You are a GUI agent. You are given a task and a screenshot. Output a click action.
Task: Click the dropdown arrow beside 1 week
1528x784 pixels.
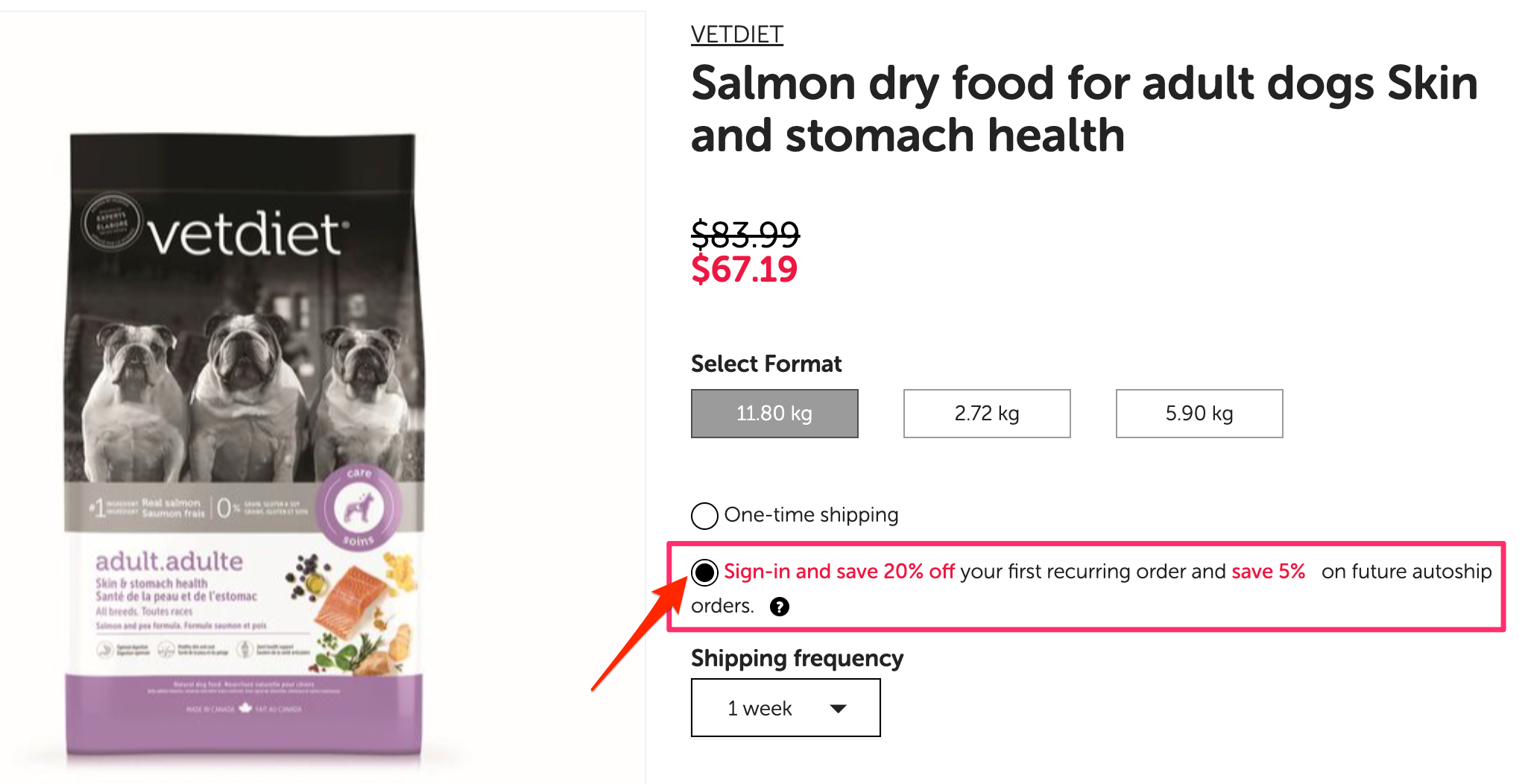(x=839, y=709)
